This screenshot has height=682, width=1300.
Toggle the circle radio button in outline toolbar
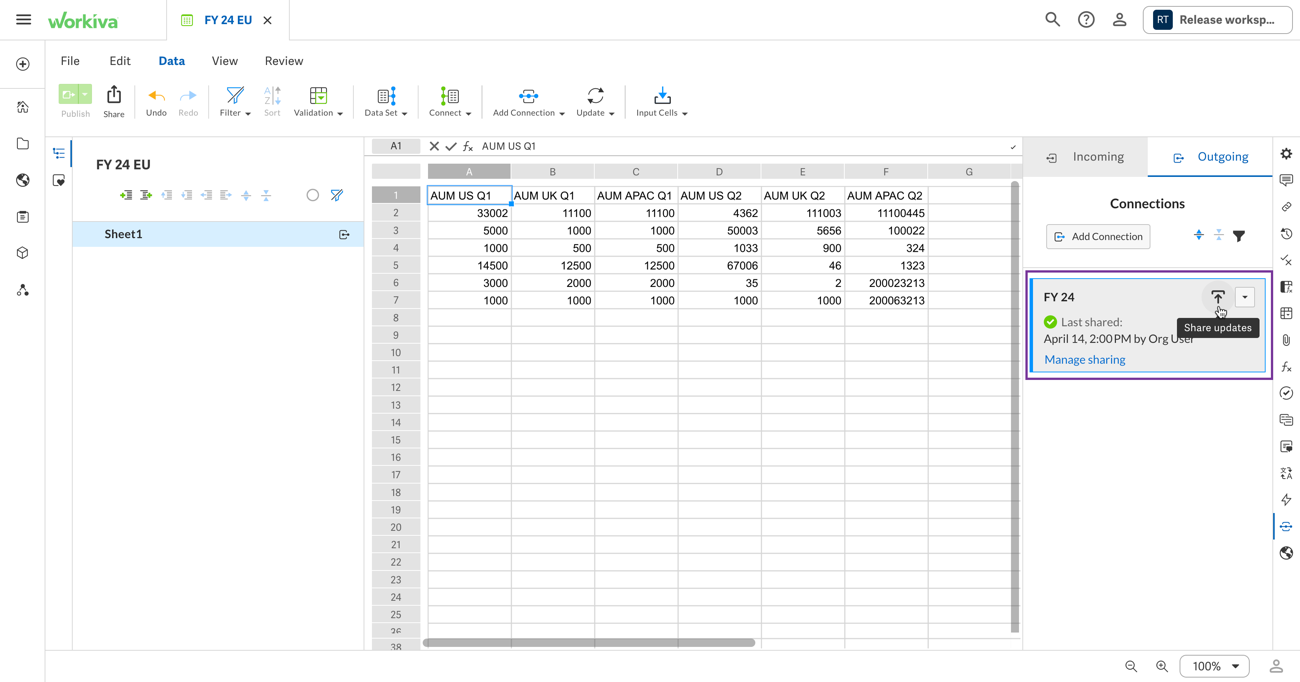point(313,196)
